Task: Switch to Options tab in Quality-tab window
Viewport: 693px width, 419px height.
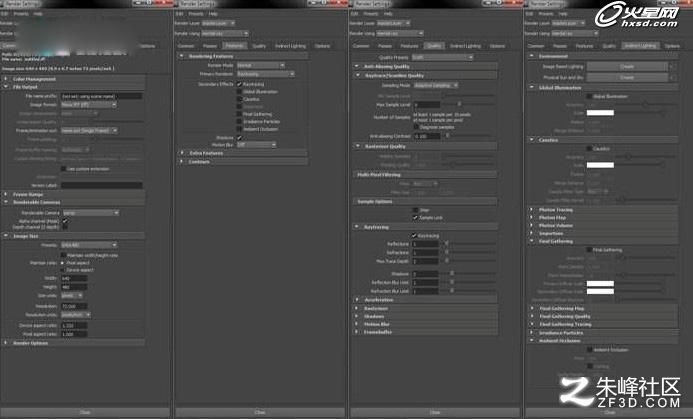Action: (x=497, y=46)
